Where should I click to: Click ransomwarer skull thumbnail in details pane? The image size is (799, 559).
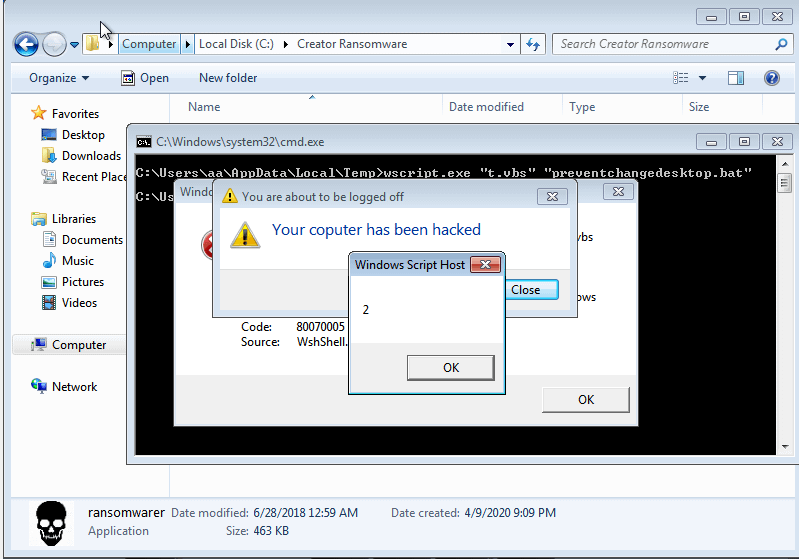[x=51, y=524]
